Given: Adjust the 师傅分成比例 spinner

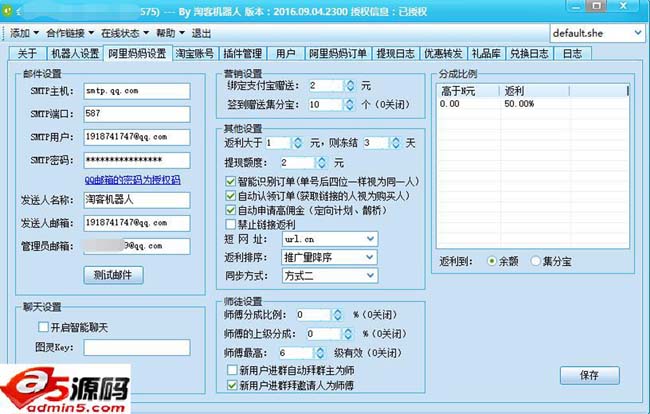Looking at the screenshot, I should [x=338, y=315].
